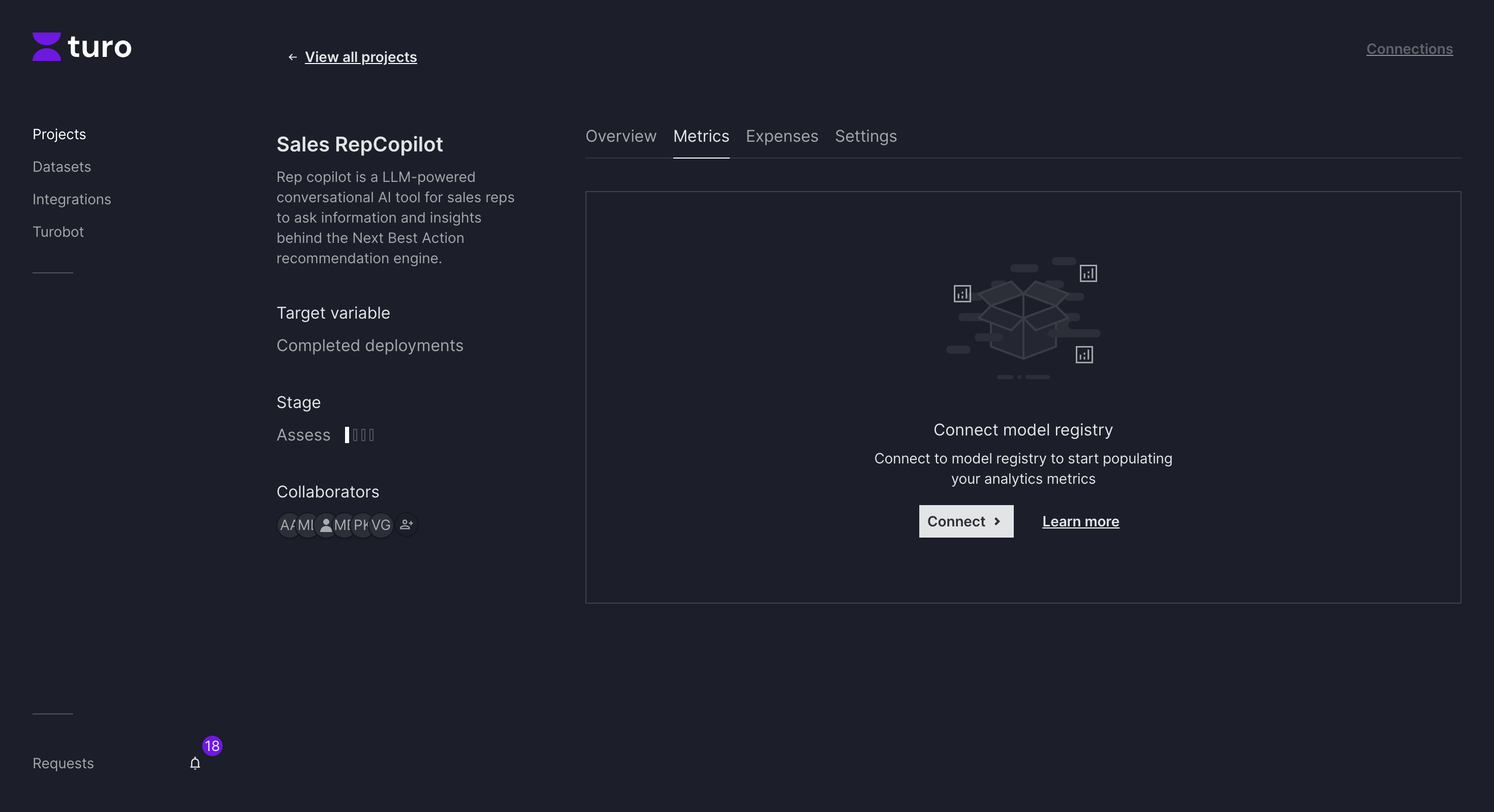Switch to the Settings tab
Image resolution: width=1494 pixels, height=812 pixels.
click(x=866, y=136)
